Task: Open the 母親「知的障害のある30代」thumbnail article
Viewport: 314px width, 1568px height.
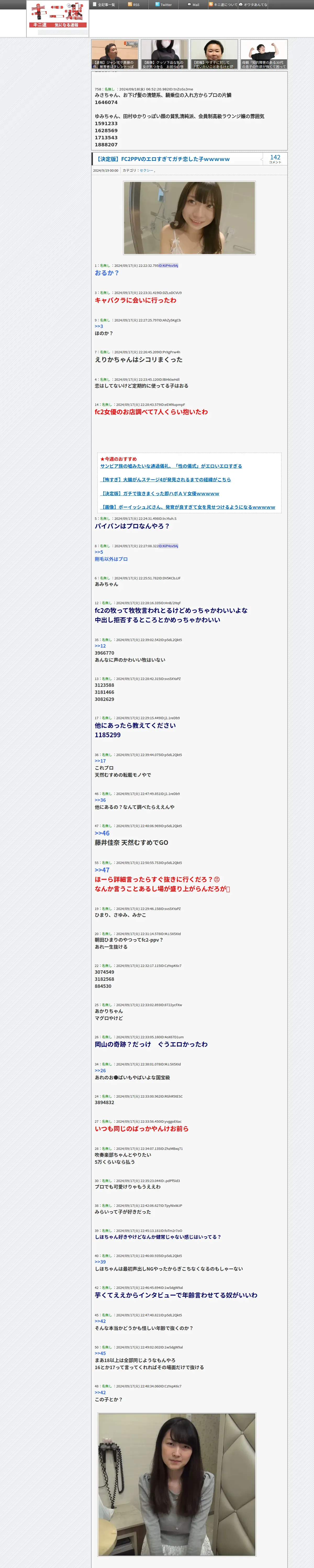Action: click(264, 54)
